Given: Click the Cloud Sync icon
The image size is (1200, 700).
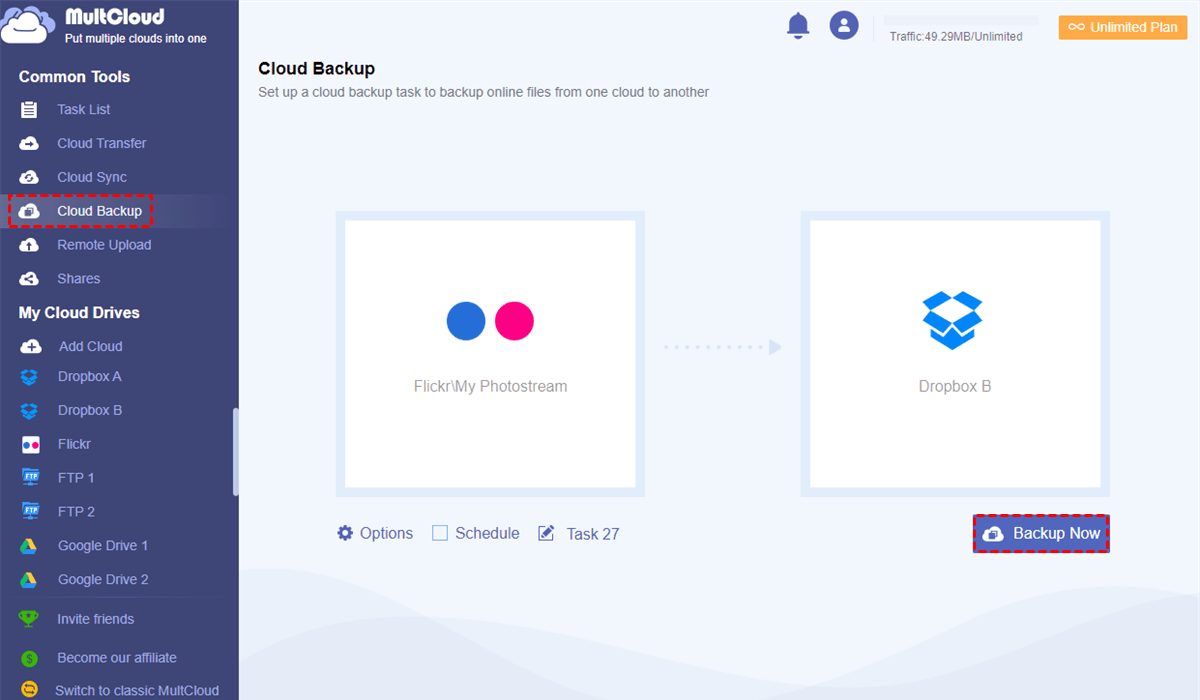Looking at the screenshot, I should coord(29,178).
